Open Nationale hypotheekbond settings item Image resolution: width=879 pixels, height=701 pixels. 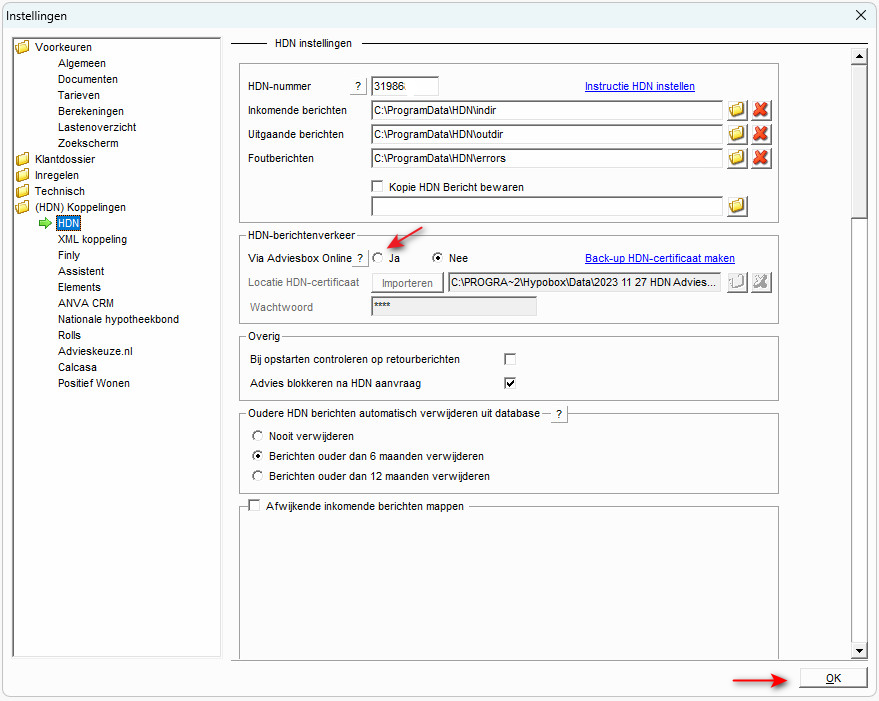(118, 319)
